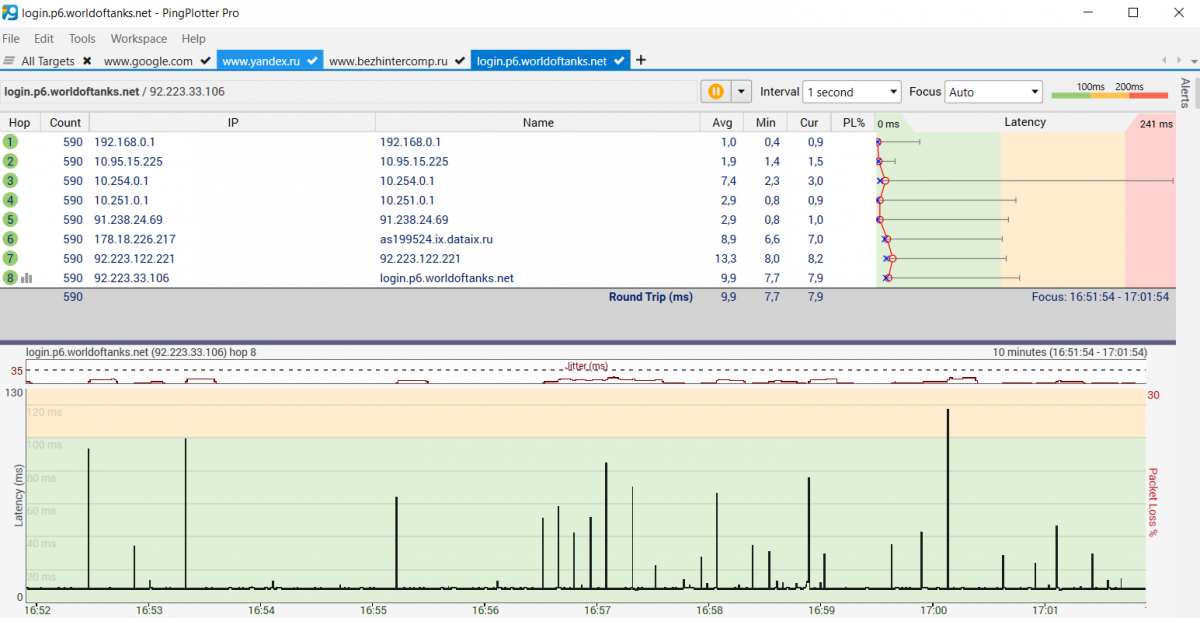Click the checkmark on www.yandex.ru tab
This screenshot has width=1200, height=618.
coord(313,61)
